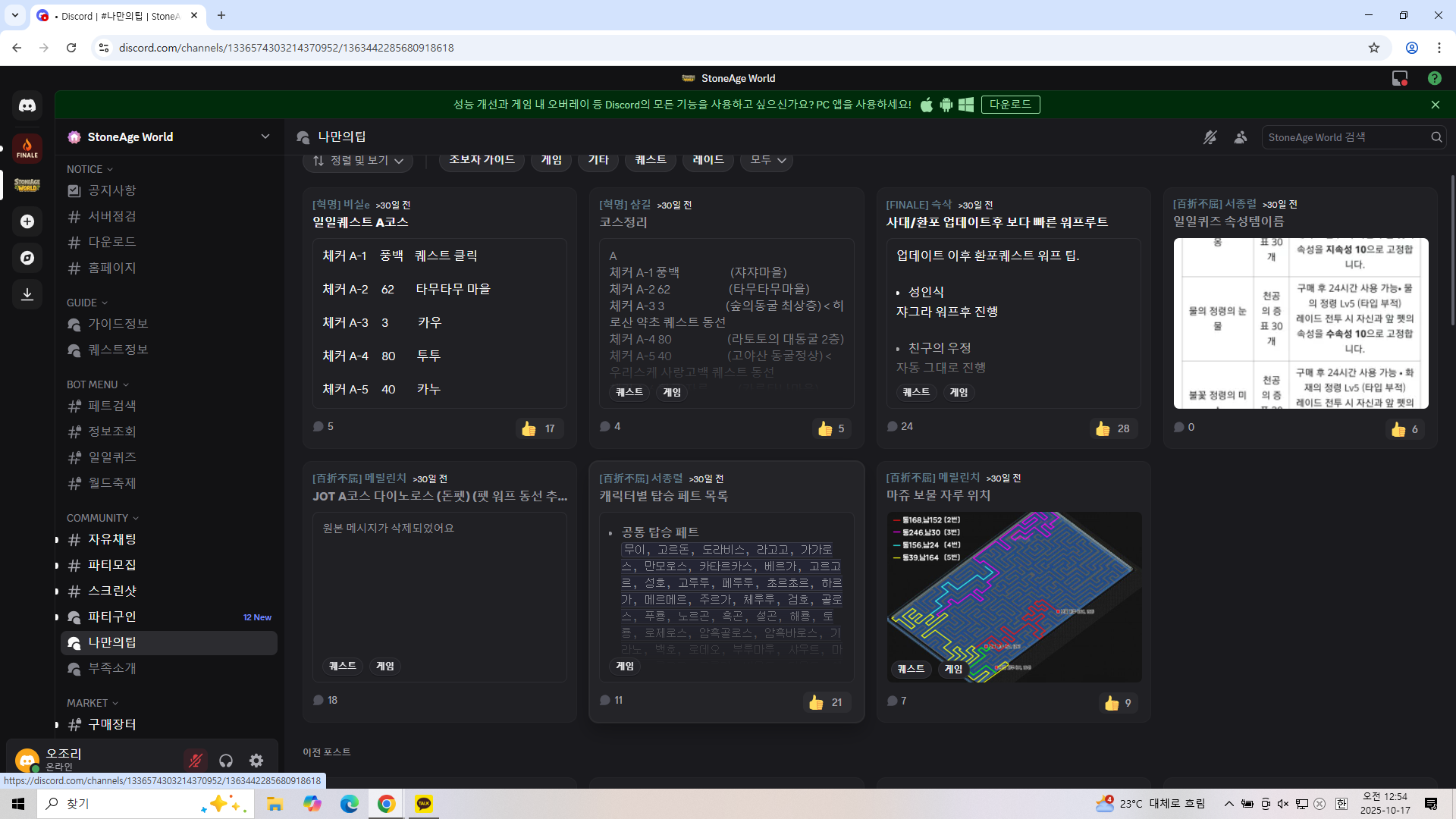Open the 정렬 및 보기 dropdown

(358, 160)
